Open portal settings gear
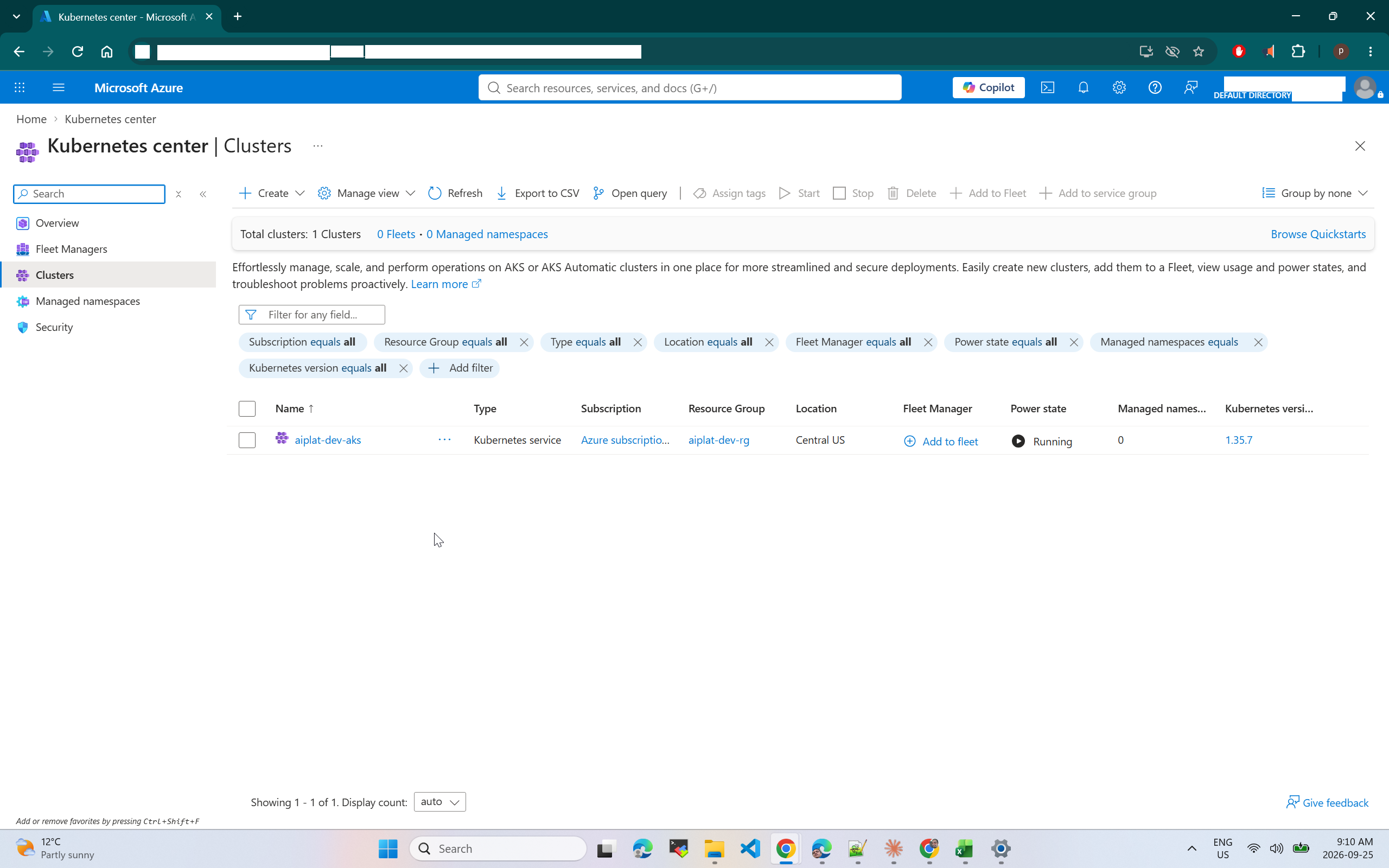 point(1119,87)
